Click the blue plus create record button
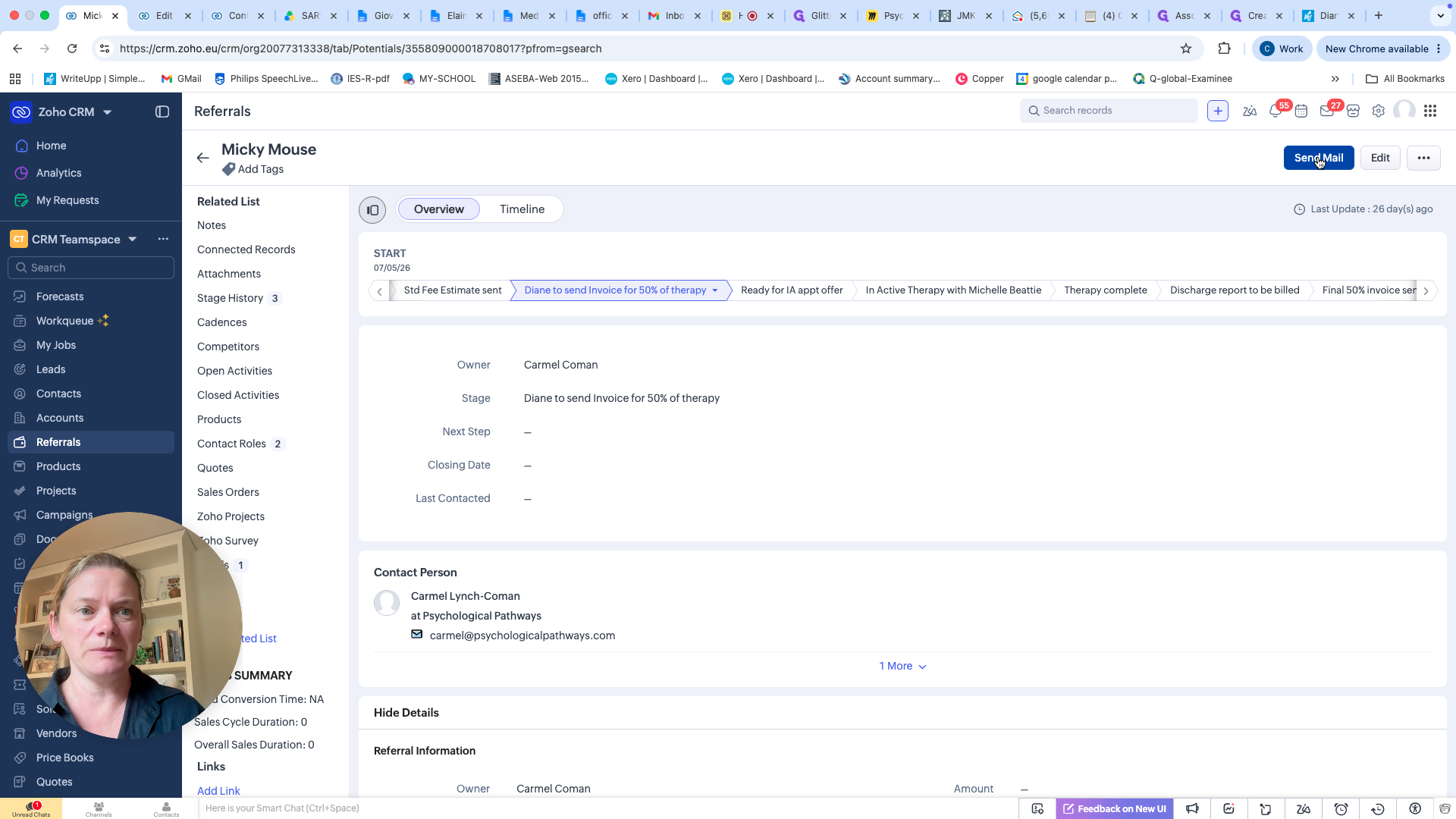Screen dimensions: 1456x819 pyautogui.click(x=1218, y=111)
